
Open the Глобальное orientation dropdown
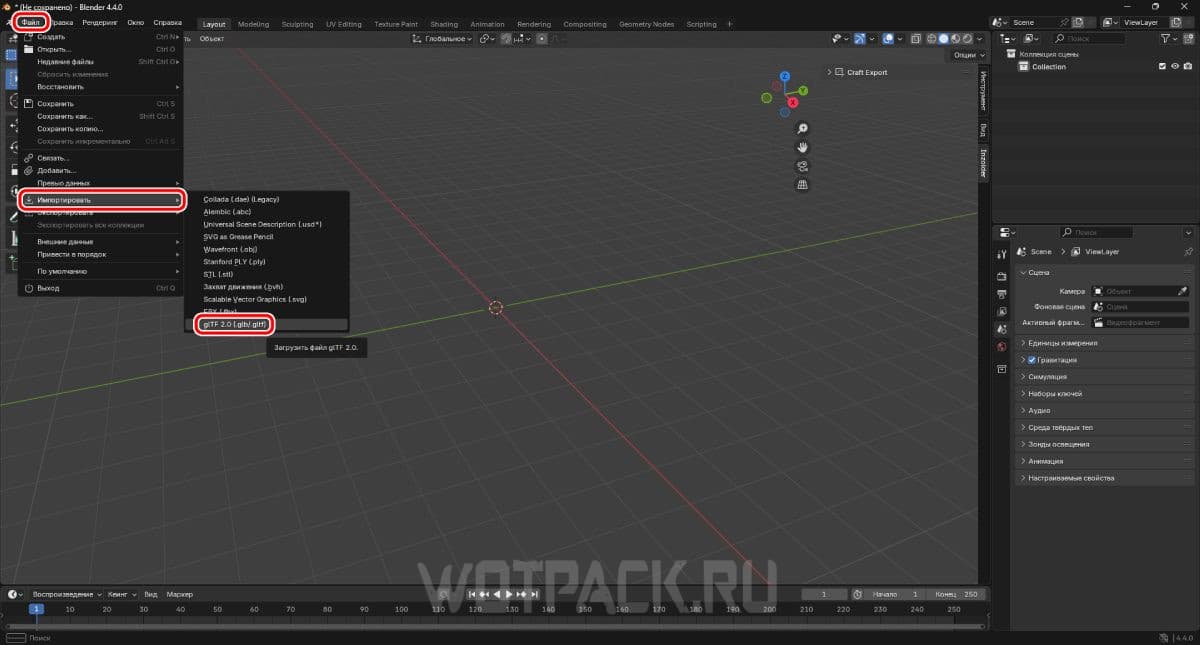443,39
